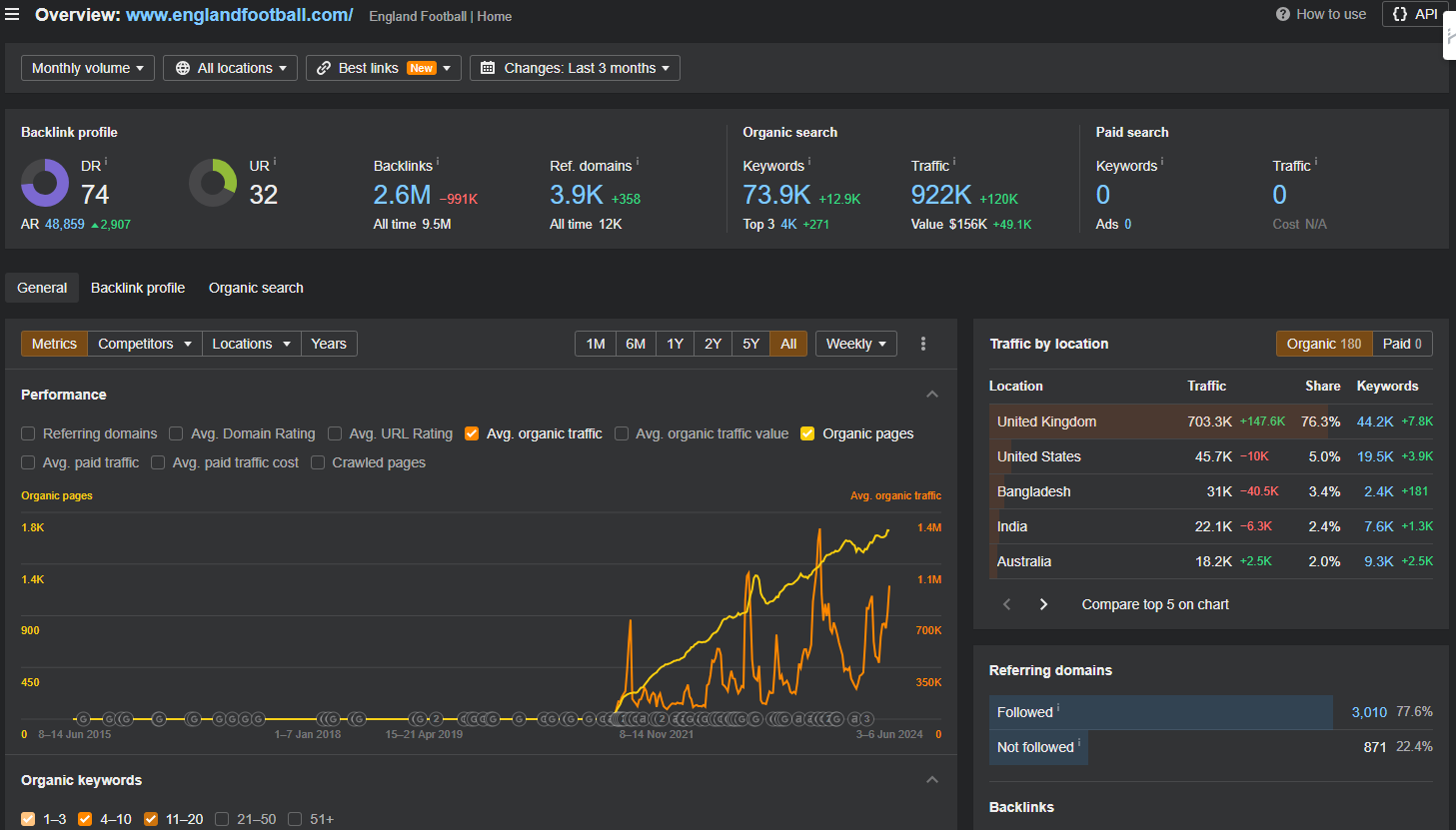
Task: Open United Kingdom keywords 44.2K
Action: point(1375,421)
